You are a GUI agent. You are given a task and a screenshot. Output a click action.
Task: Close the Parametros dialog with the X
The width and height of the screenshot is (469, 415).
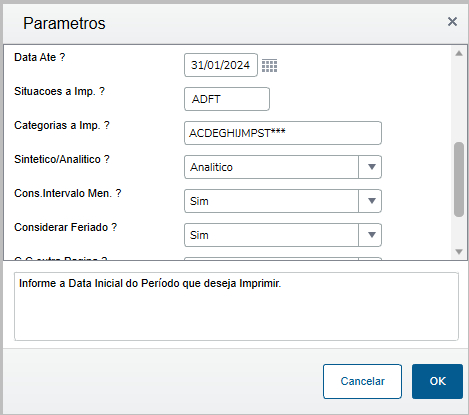(x=452, y=22)
